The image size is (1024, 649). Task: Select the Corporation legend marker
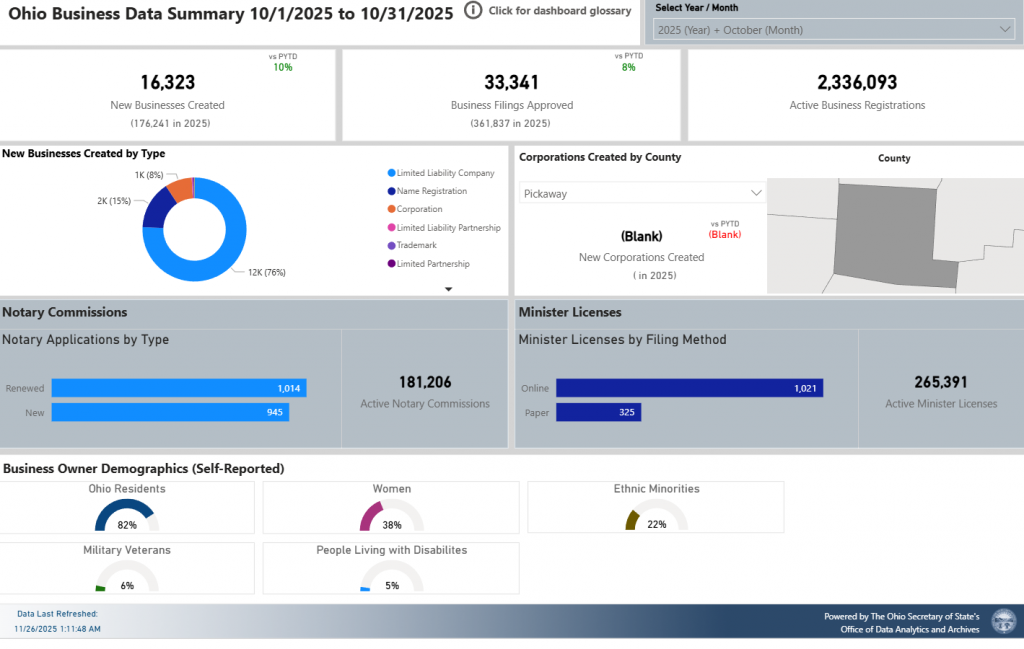(390, 209)
